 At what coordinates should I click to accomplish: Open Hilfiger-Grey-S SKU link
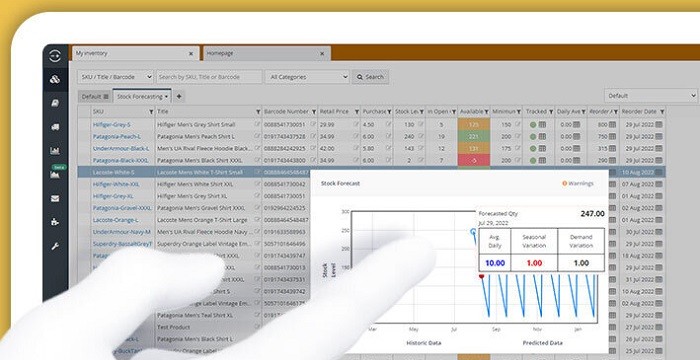coord(112,125)
